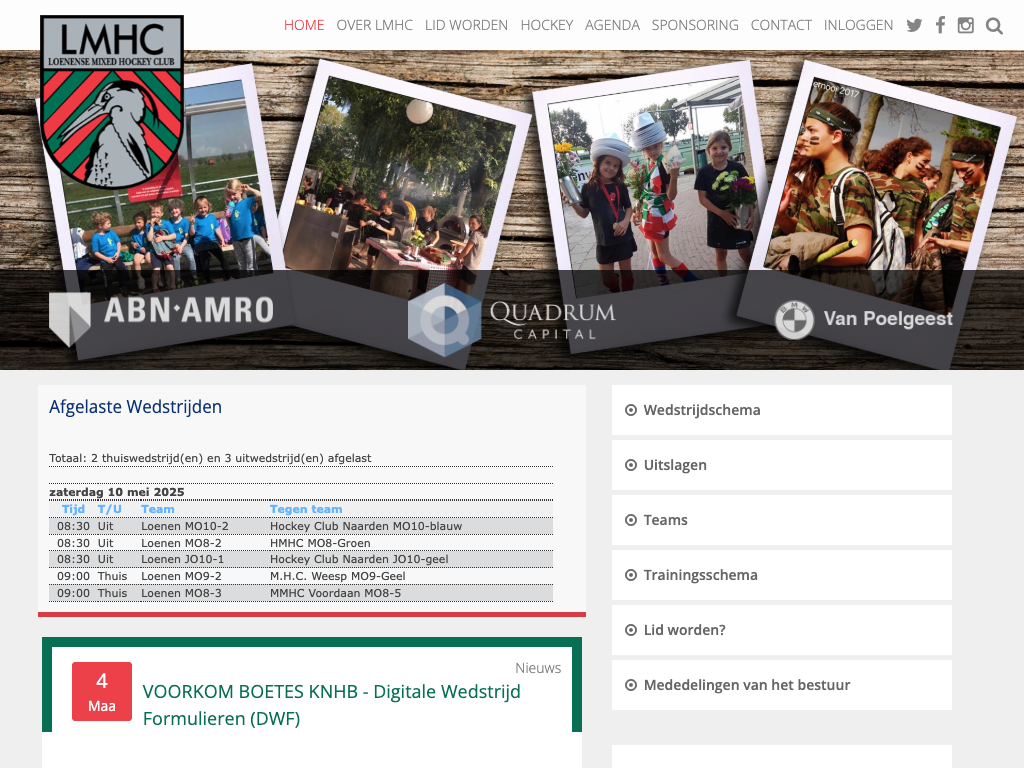Expand Mededelingen van het bestuur
This screenshot has height=768, width=1024.
746,685
